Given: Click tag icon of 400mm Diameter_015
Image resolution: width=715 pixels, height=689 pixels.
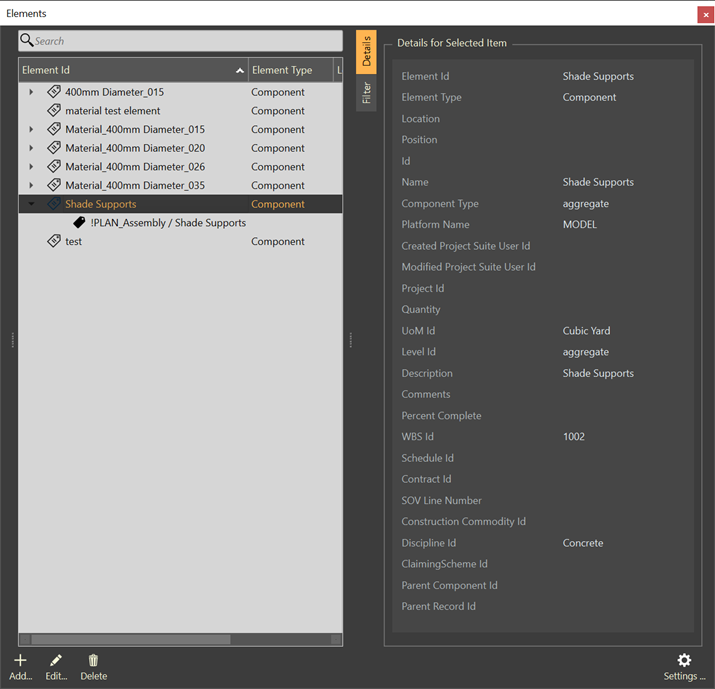Looking at the screenshot, I should (54, 92).
